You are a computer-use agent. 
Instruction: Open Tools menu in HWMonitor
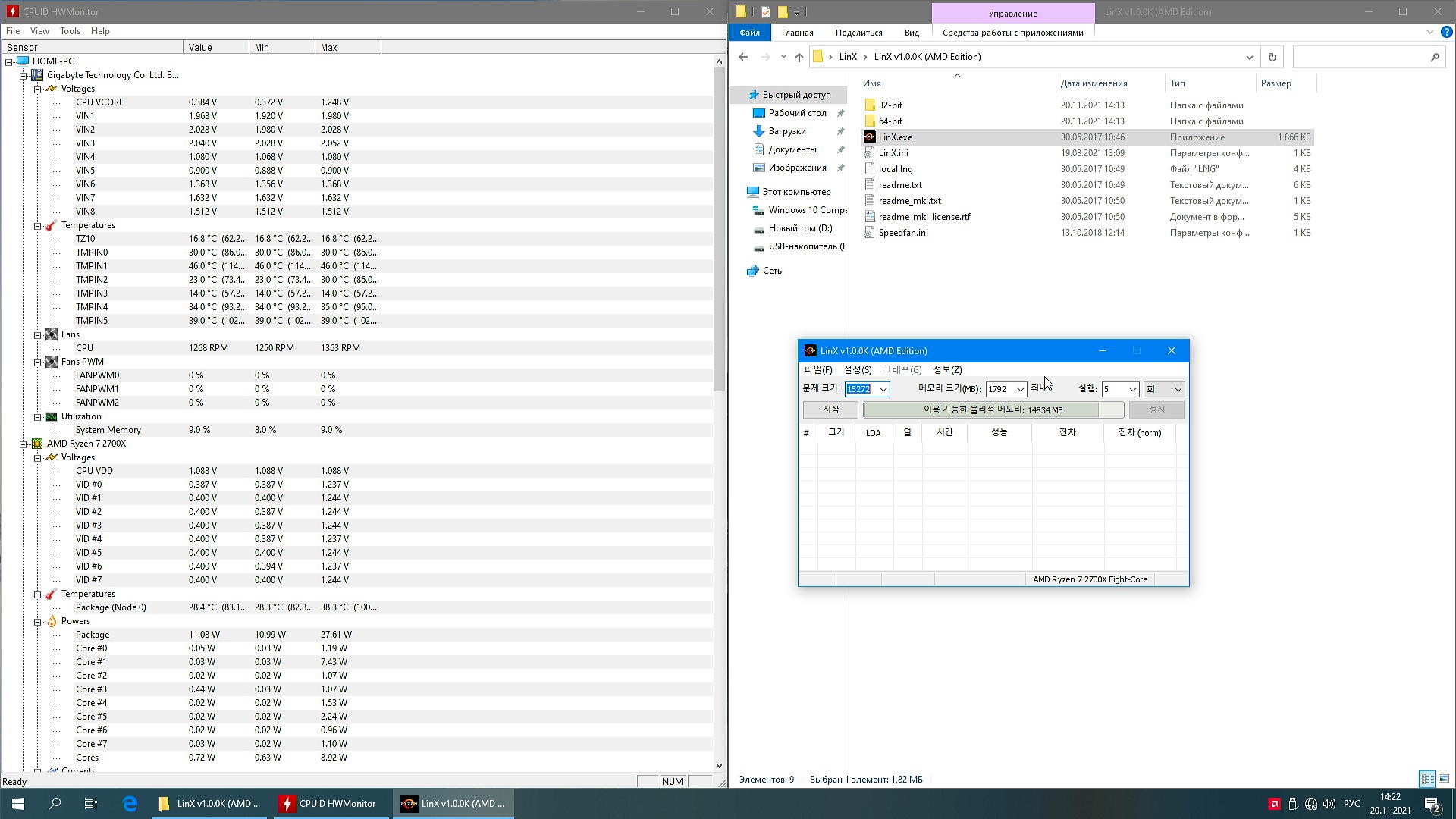click(x=70, y=31)
